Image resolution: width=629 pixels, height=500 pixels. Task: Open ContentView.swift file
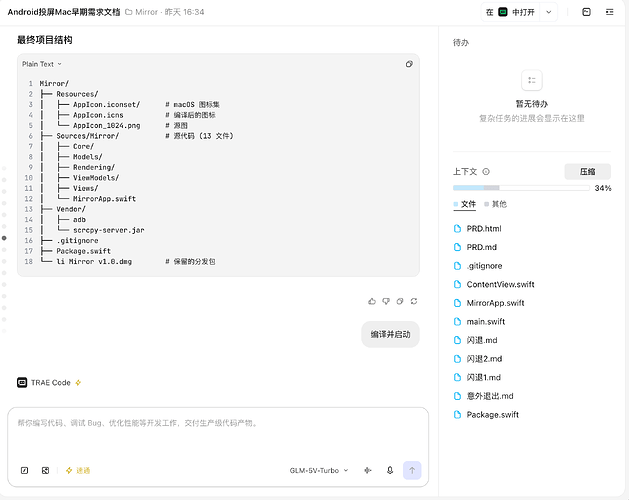click(494, 285)
